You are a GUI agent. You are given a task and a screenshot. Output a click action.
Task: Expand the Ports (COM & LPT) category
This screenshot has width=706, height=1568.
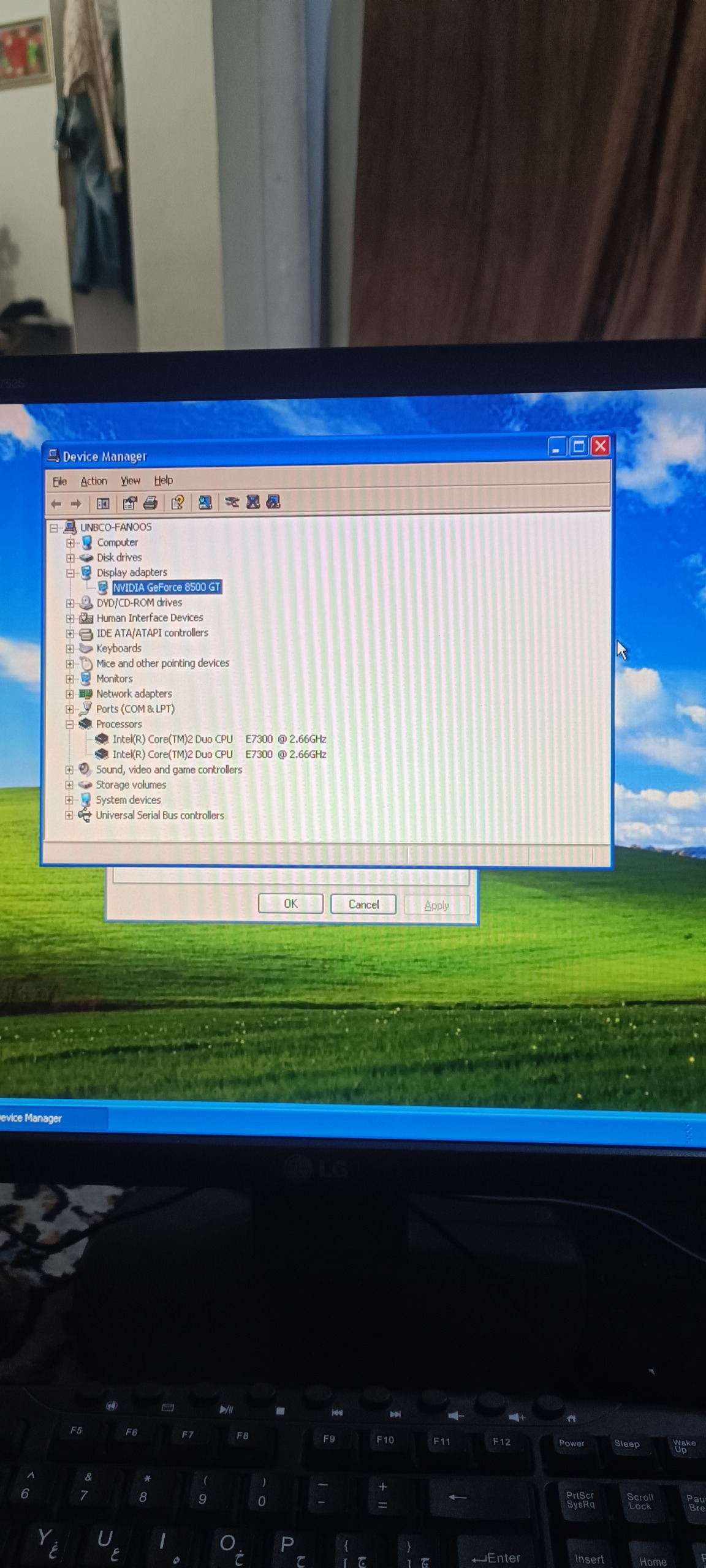[x=70, y=709]
